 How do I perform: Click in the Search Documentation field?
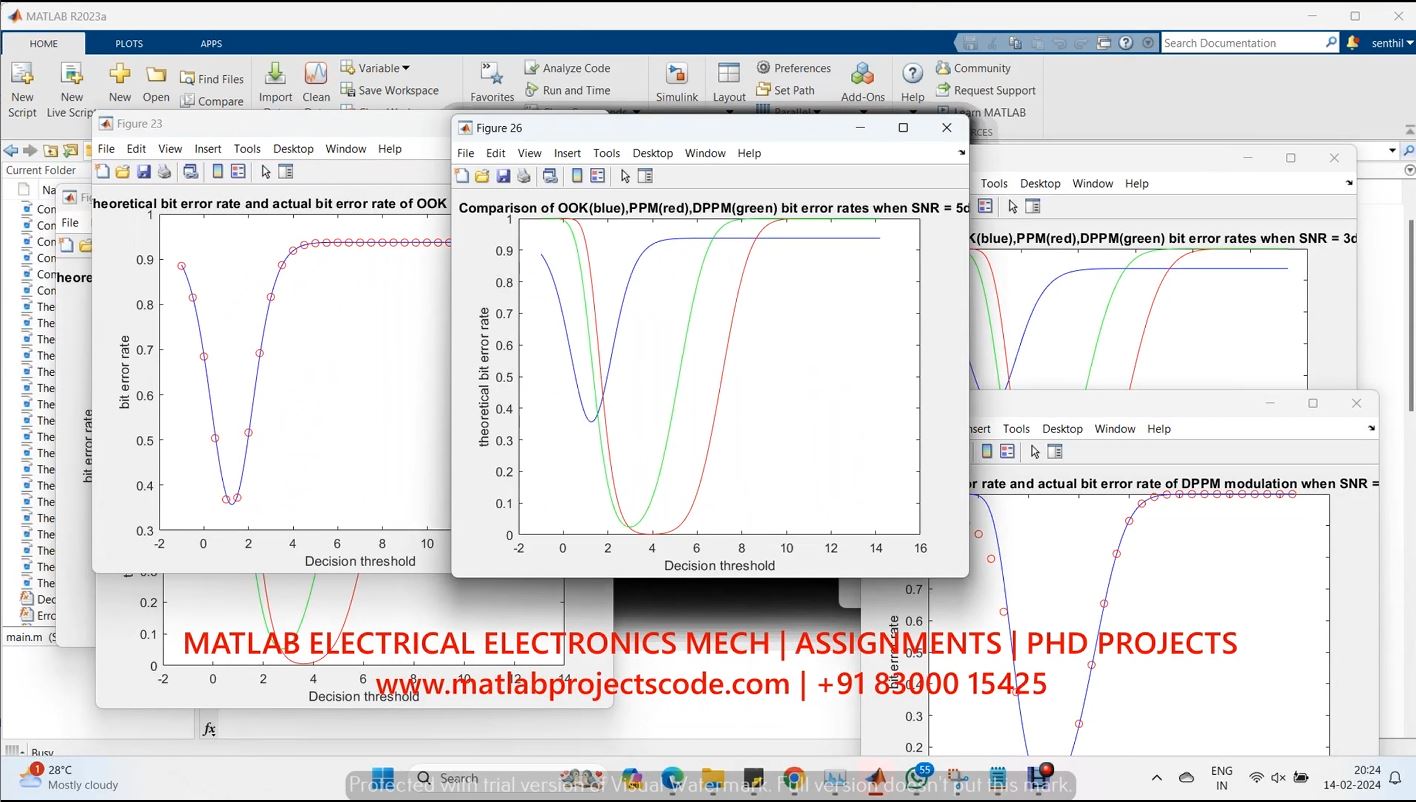1240,43
